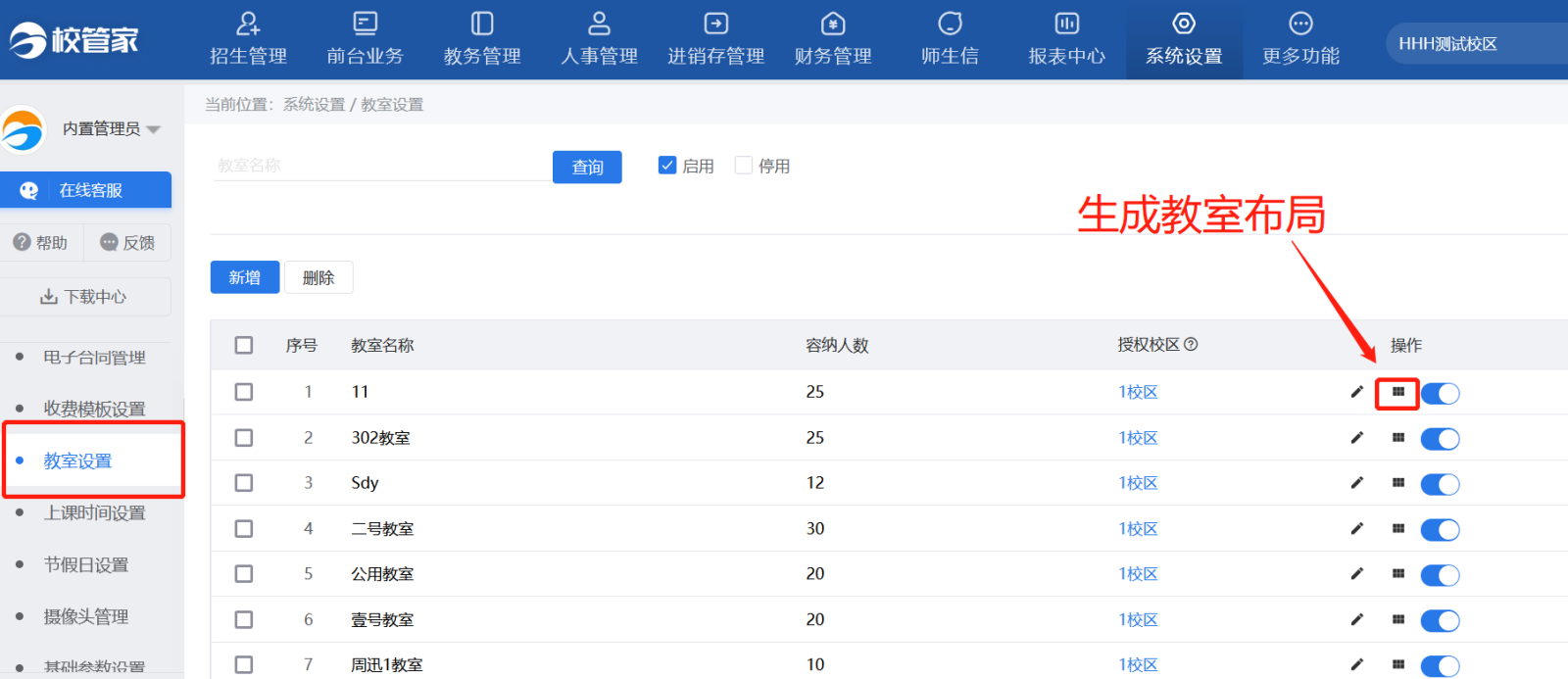Toggle the 二号教室 enable switch
Screen dimensions: 1568x679
coord(1441,530)
